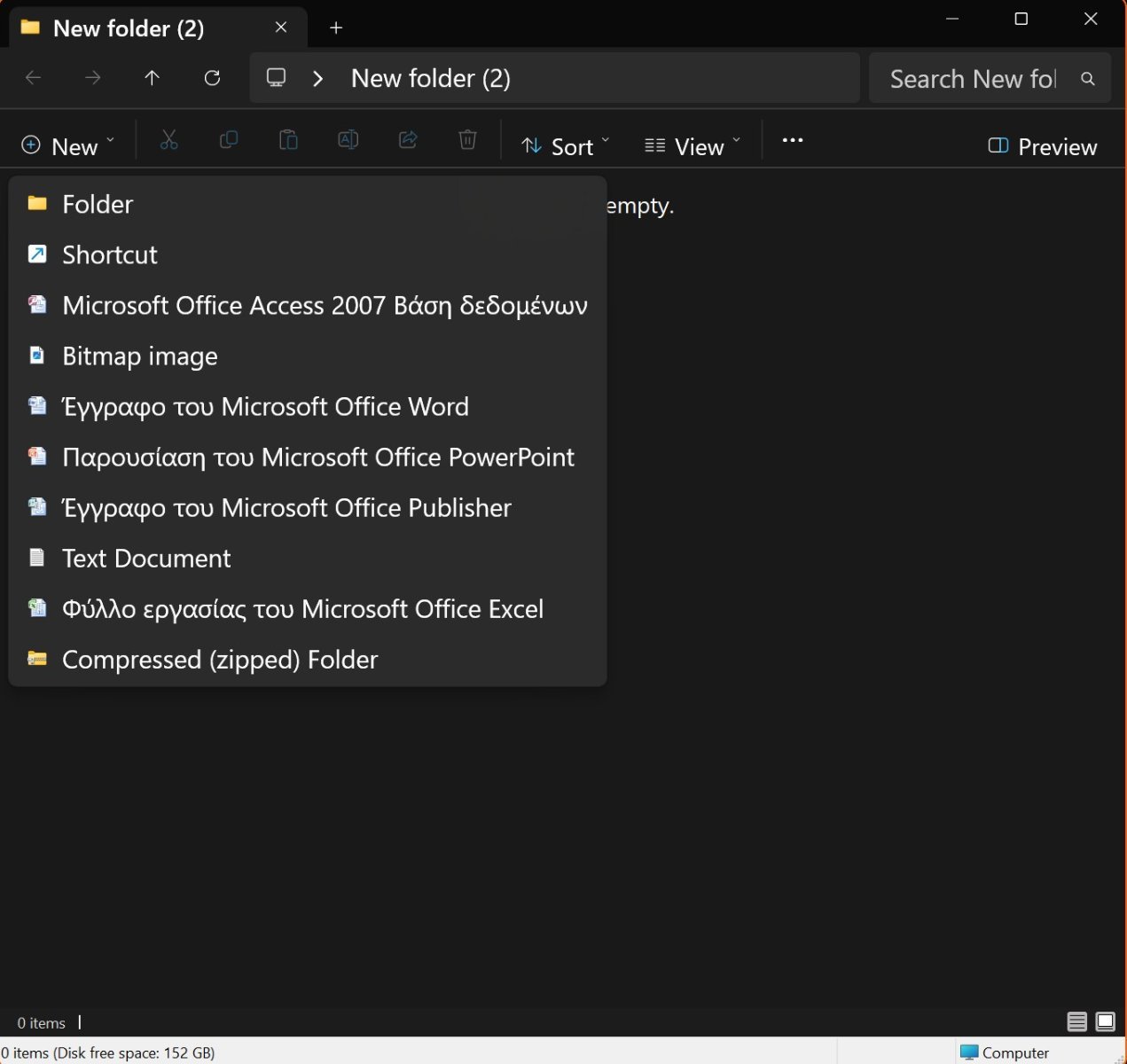This screenshot has height=1064, width=1127.
Task: Go up one folder level
Action: click(x=153, y=78)
